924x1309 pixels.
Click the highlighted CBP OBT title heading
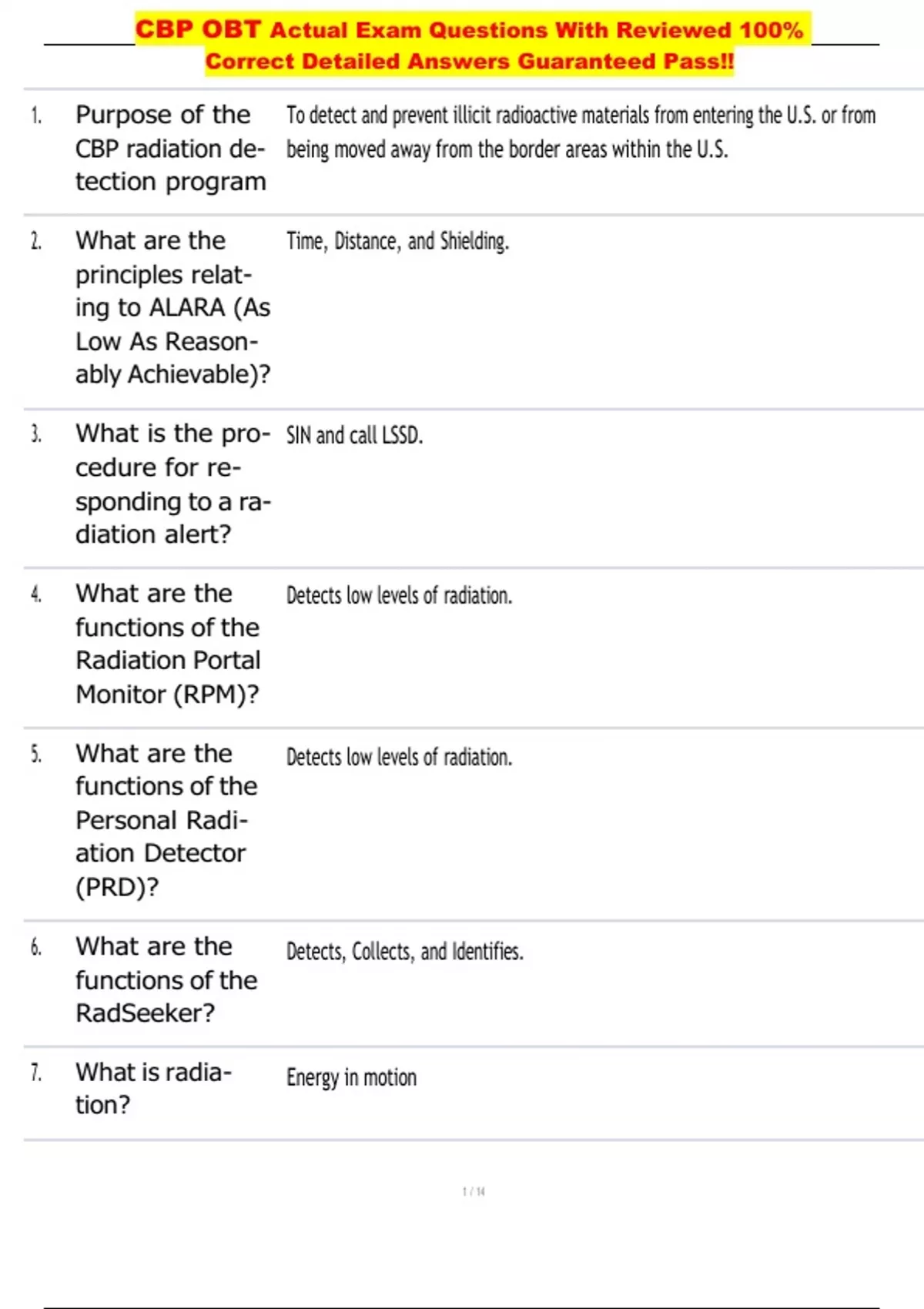(x=469, y=30)
